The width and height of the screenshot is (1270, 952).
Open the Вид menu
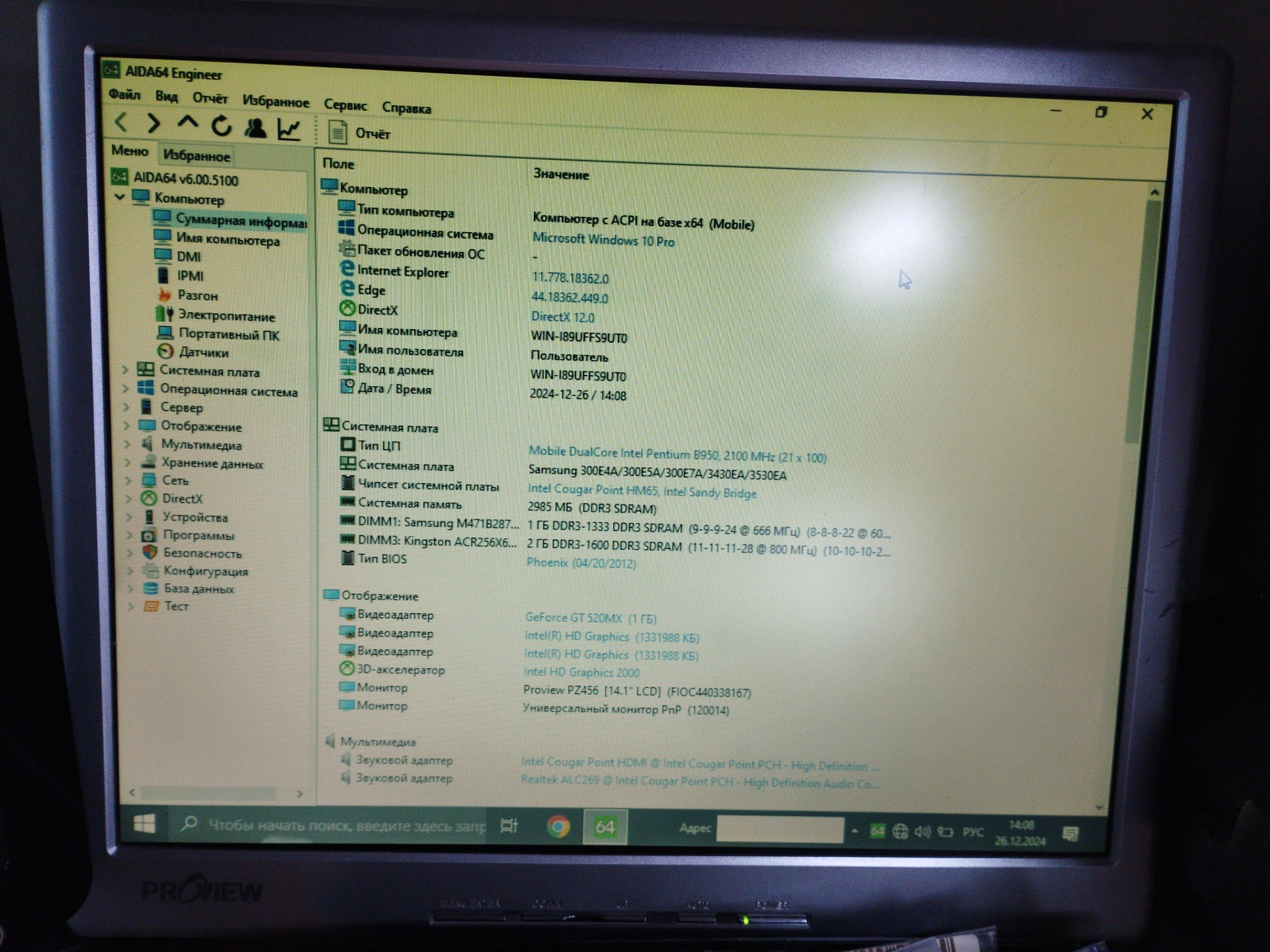tap(167, 97)
